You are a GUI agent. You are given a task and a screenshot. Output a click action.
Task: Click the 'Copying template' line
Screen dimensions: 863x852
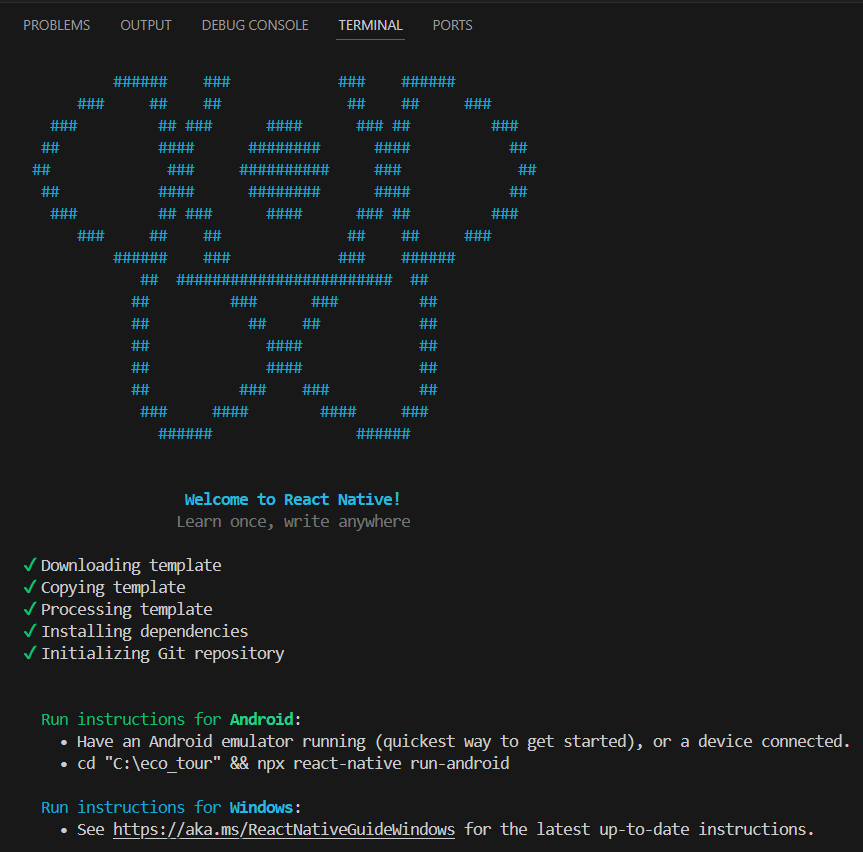click(x=113, y=587)
